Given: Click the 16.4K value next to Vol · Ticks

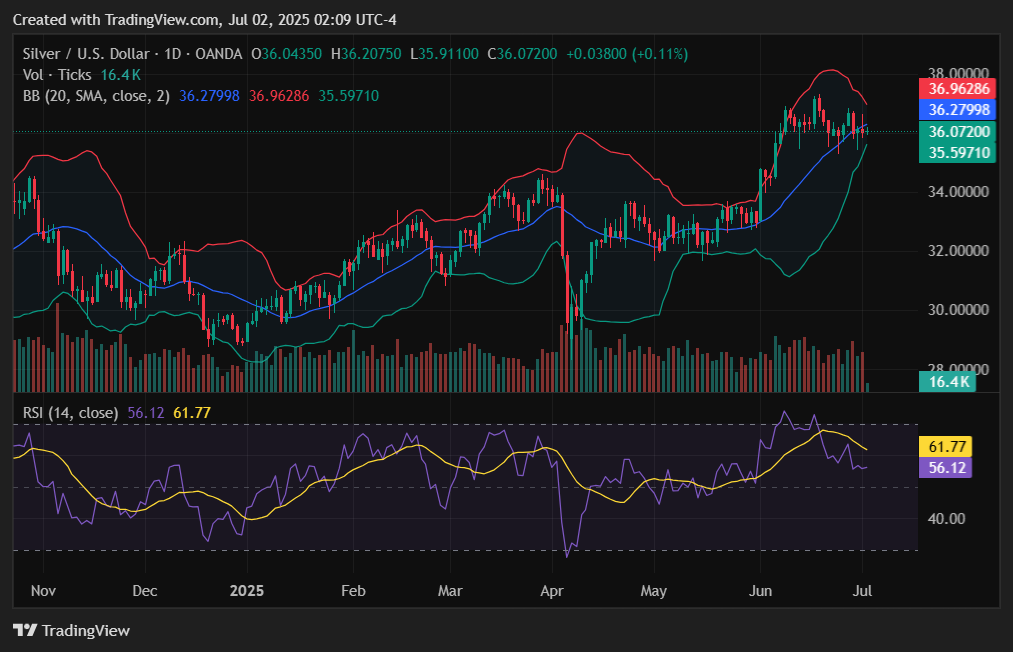Looking at the screenshot, I should coord(121,75).
